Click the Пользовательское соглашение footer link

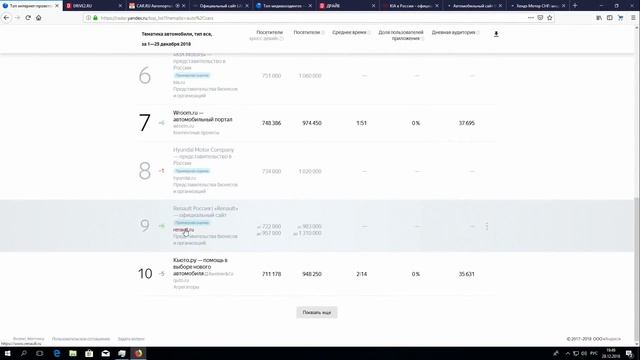point(81,339)
